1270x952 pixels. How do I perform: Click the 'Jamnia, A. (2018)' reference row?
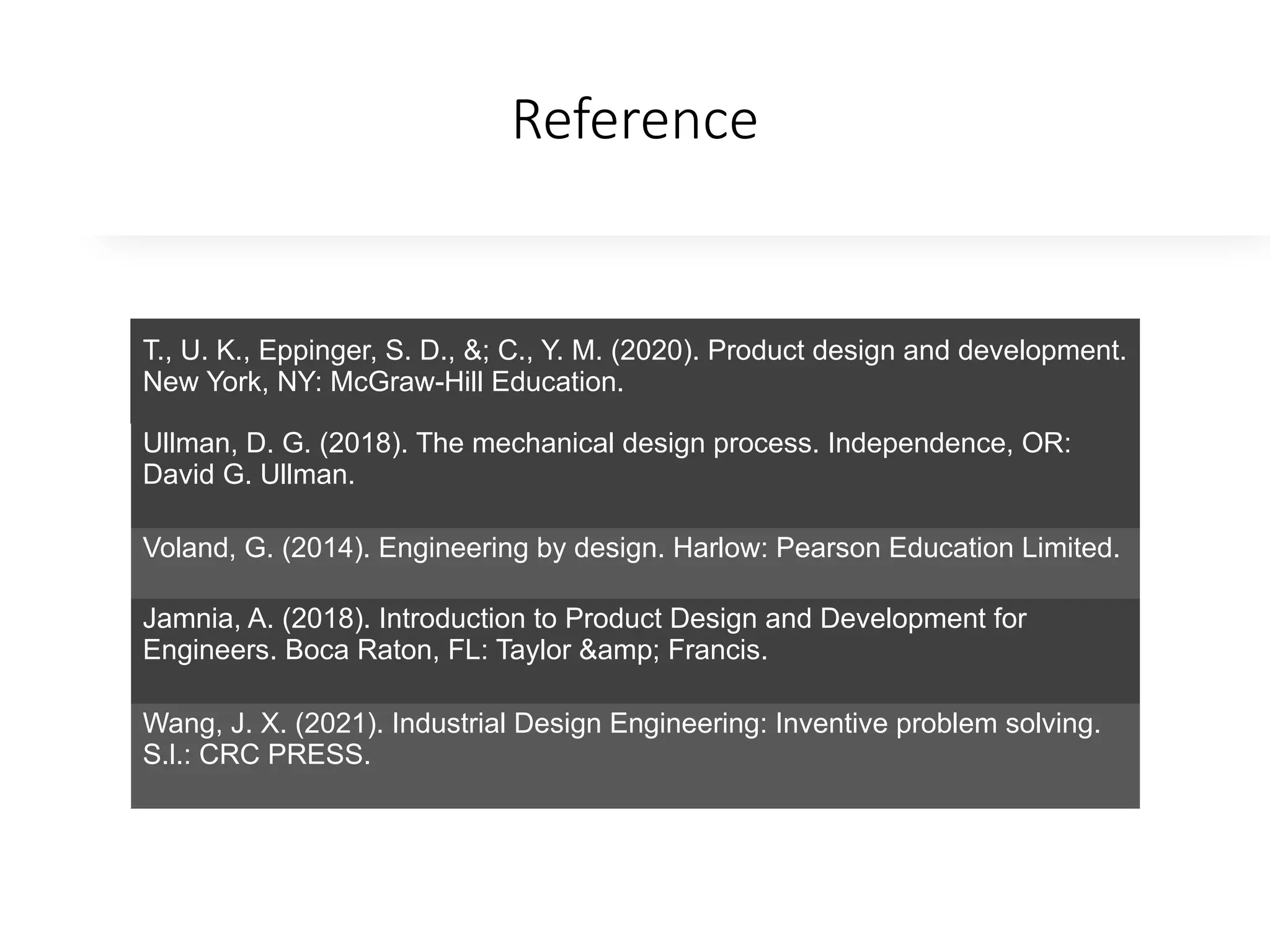[635, 651]
